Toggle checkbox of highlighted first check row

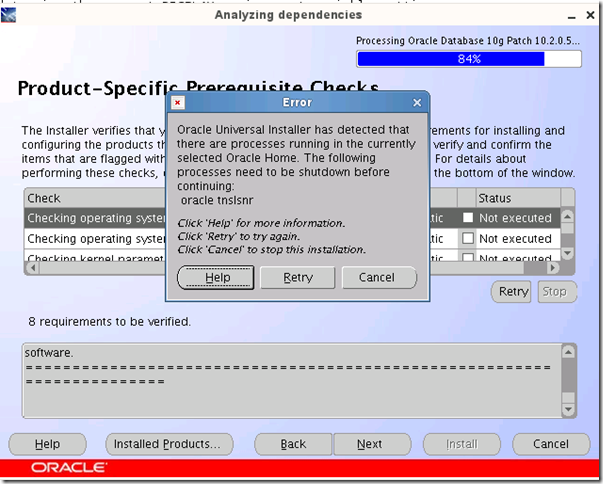click(x=468, y=218)
